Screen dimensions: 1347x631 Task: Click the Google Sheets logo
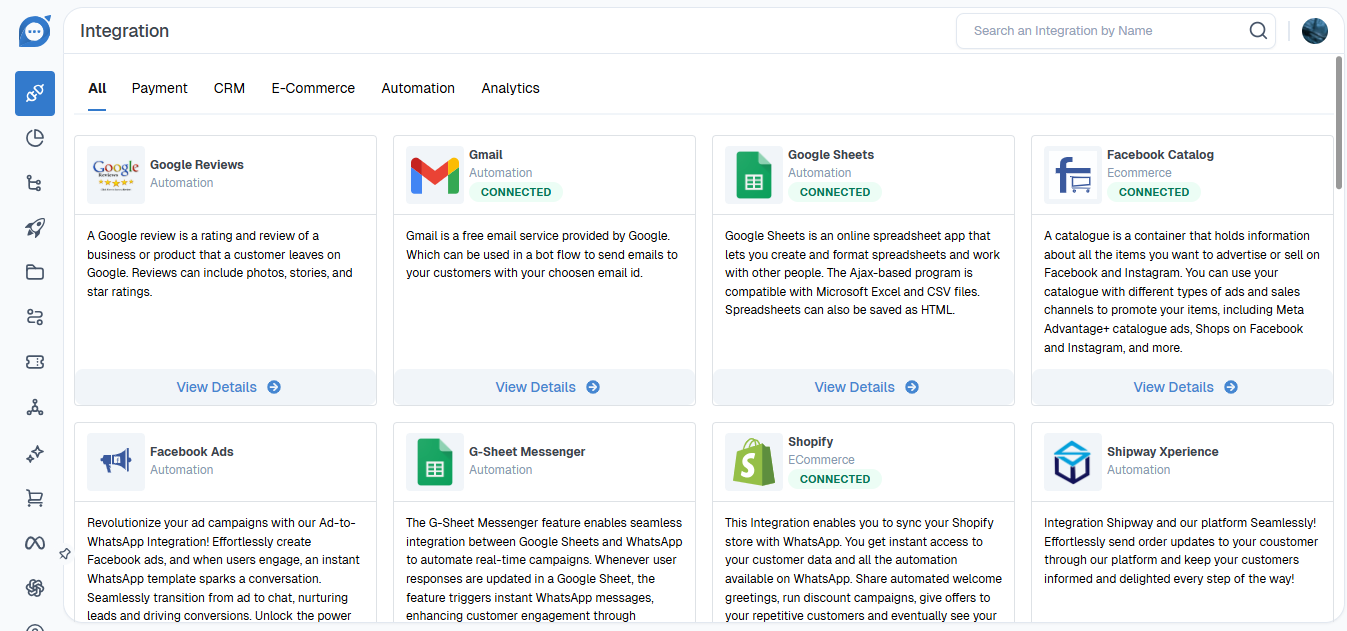click(754, 175)
